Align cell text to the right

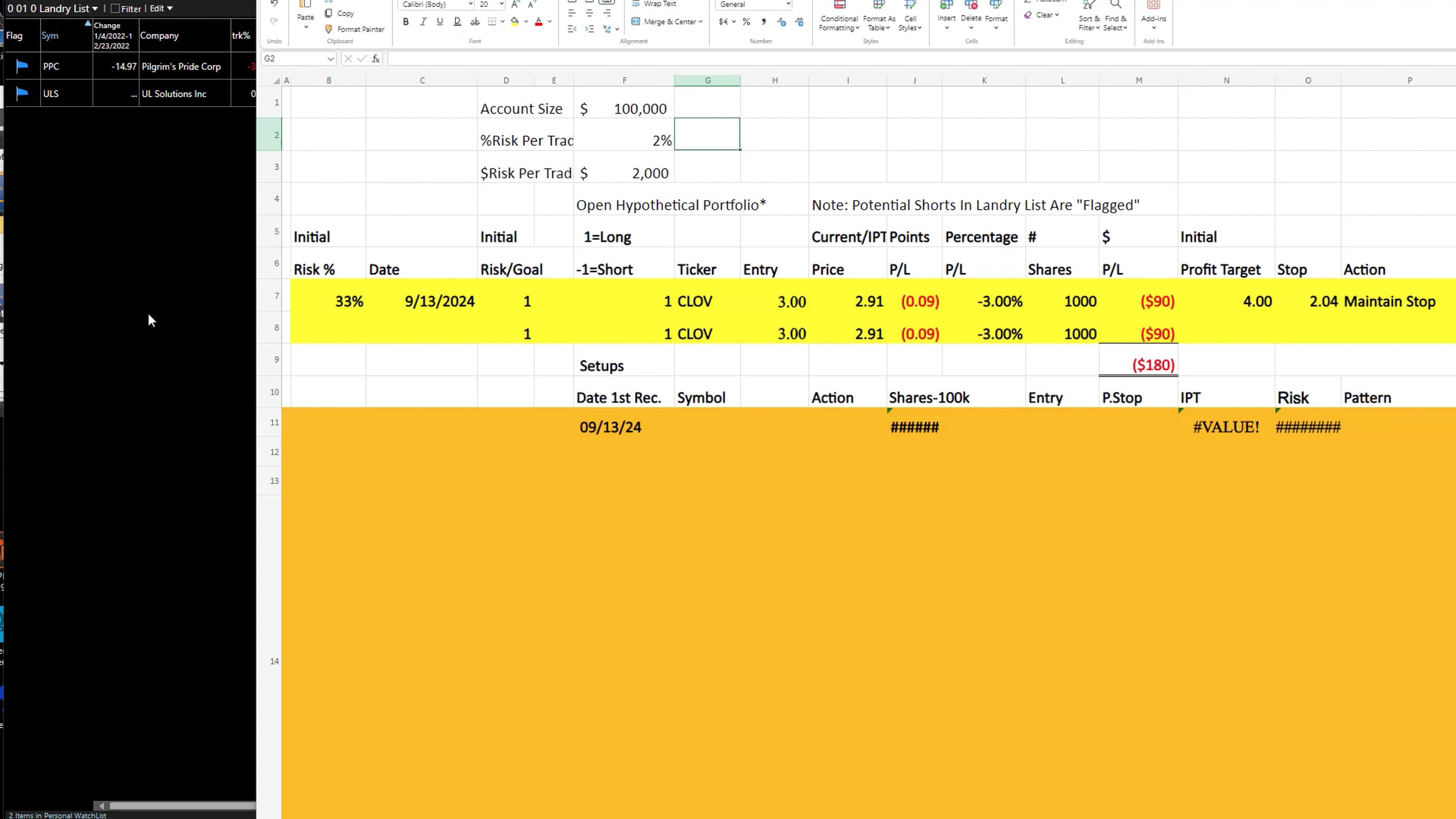click(x=607, y=13)
